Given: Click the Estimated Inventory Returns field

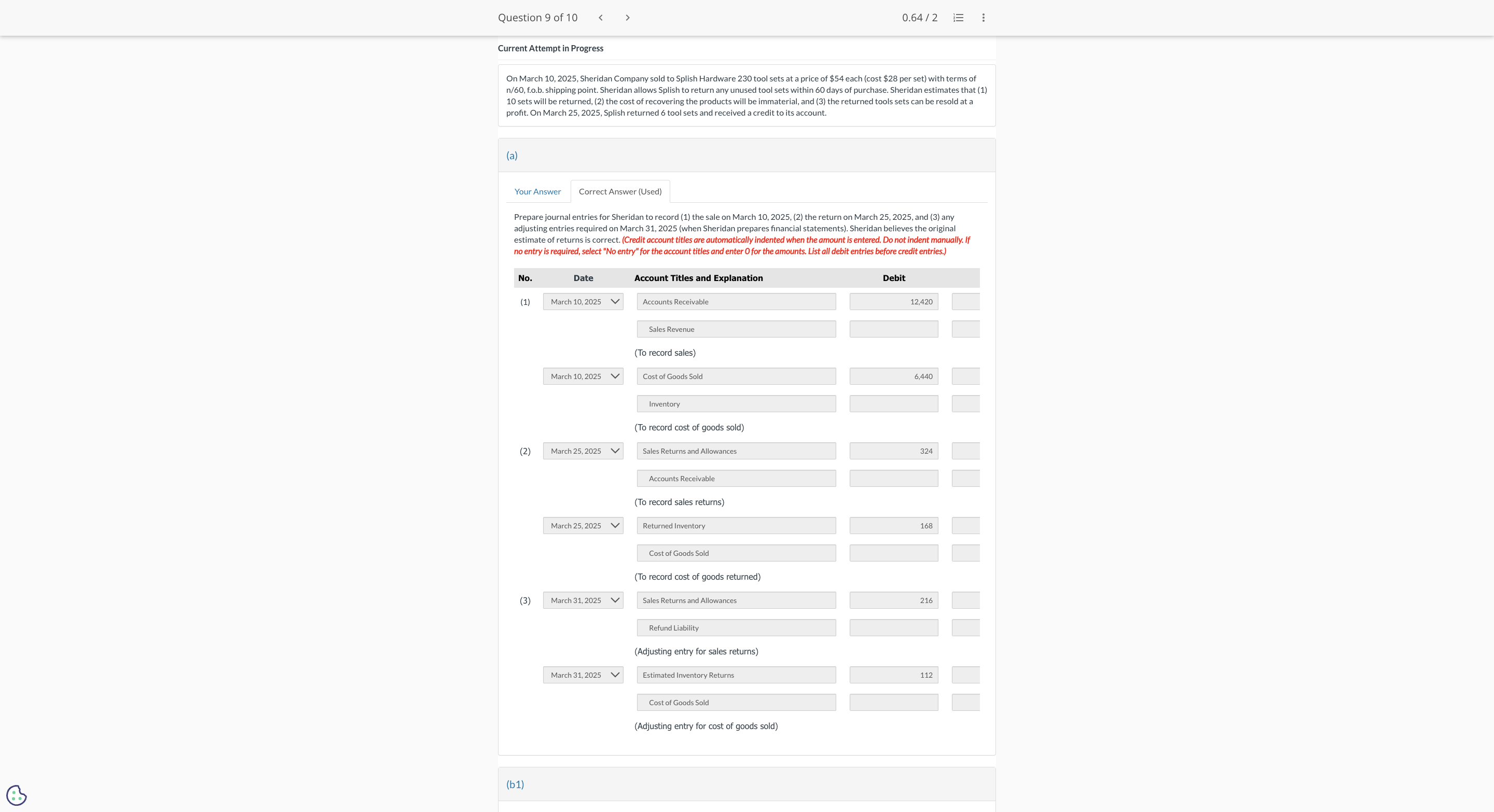Looking at the screenshot, I should tap(736, 675).
